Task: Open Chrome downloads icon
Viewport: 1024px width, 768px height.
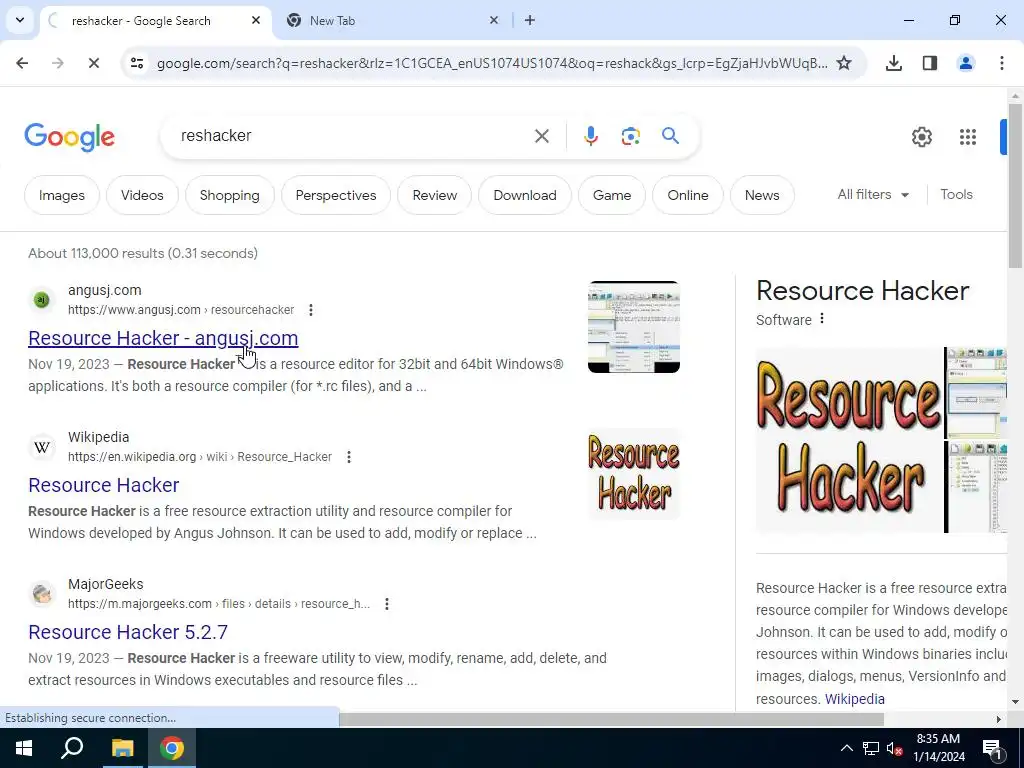Action: (894, 63)
